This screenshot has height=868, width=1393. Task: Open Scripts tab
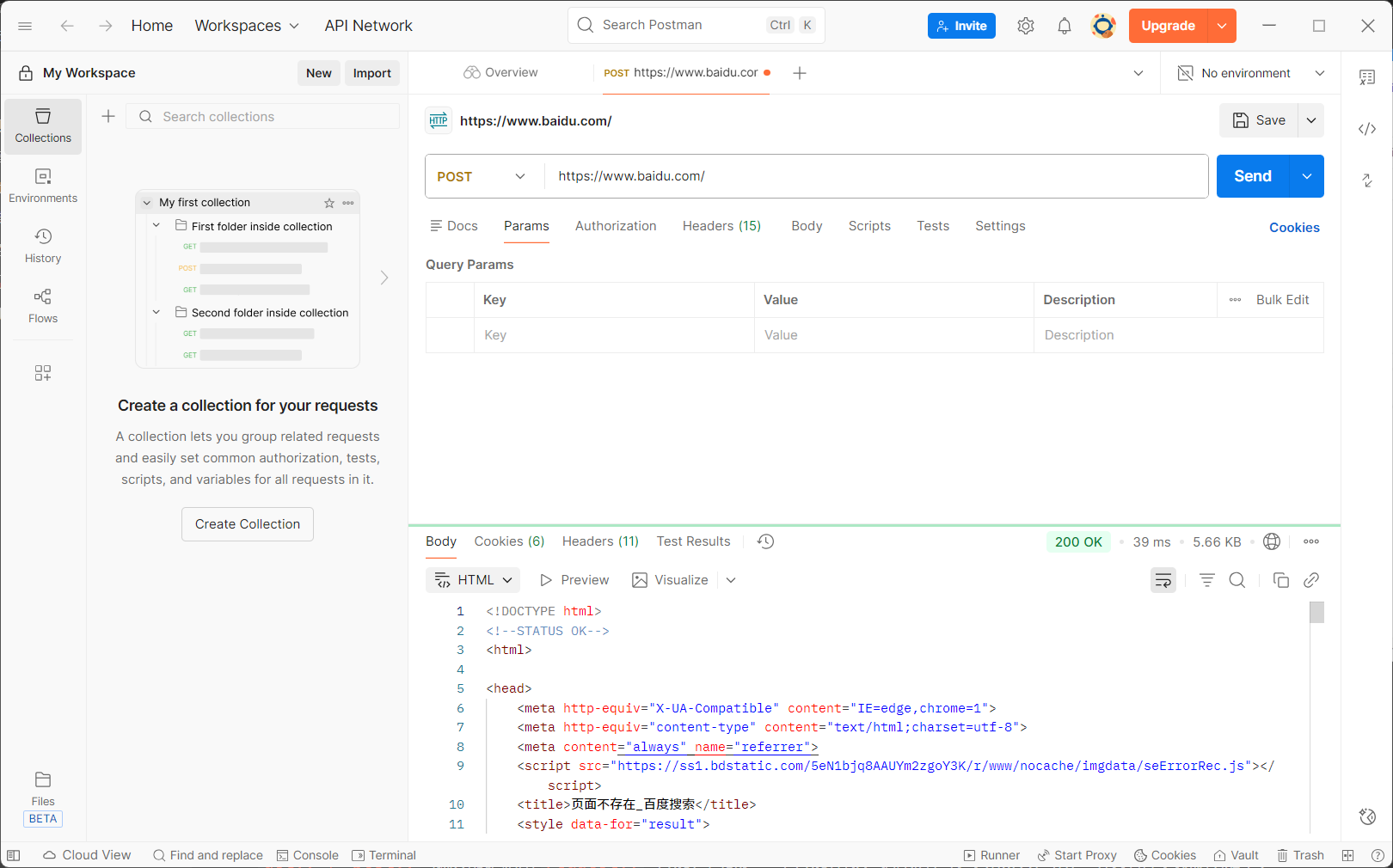click(x=869, y=226)
